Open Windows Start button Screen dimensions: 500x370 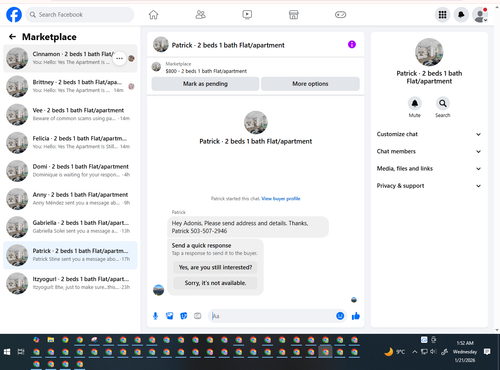pos(7,352)
